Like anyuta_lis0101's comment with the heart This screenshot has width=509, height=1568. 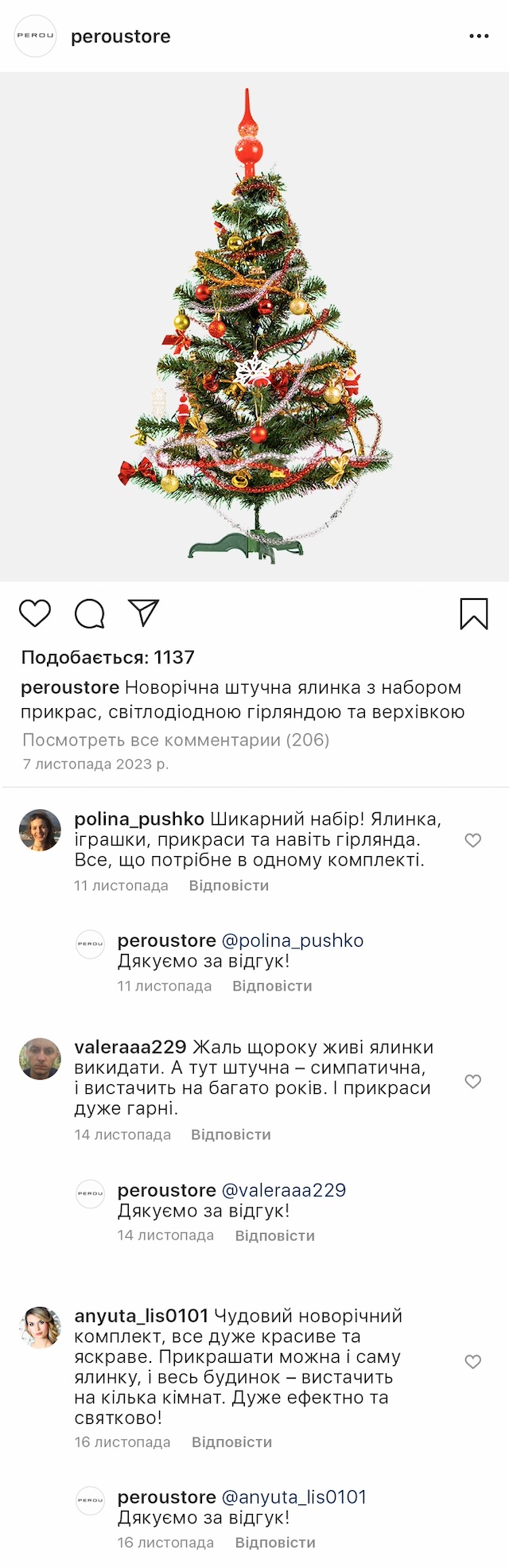(473, 1361)
